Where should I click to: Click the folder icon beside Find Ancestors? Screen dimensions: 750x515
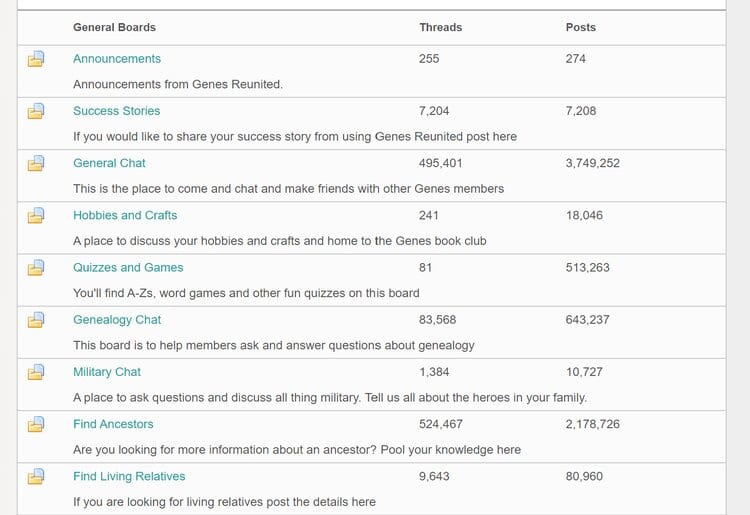click(x=36, y=424)
